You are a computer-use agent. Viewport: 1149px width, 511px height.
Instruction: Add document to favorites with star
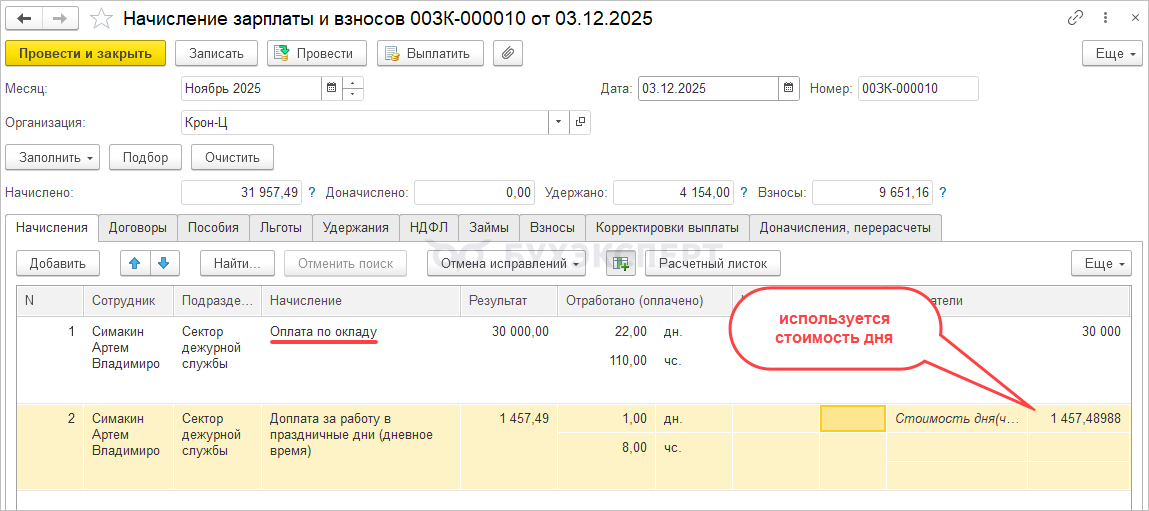coord(100,19)
